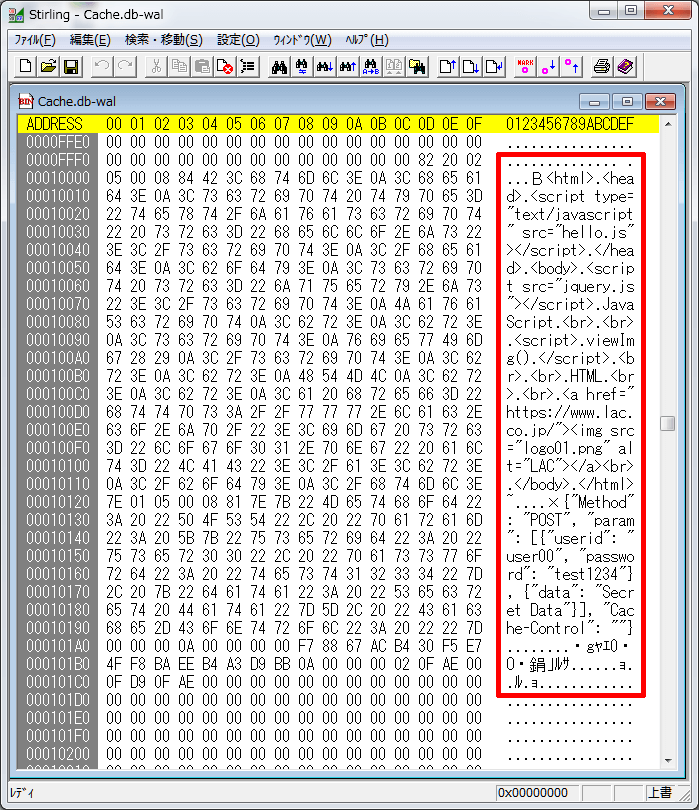Image resolution: width=699 pixels, height=810 pixels.
Task: Click the page with return arrow icon
Action: click(x=494, y=67)
